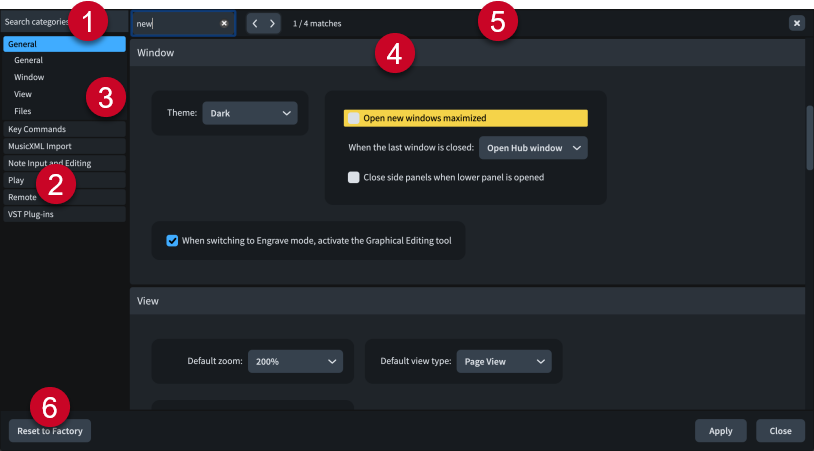The width and height of the screenshot is (814, 451).
Task: Select VST Plug-ins category
Action: click(x=64, y=214)
